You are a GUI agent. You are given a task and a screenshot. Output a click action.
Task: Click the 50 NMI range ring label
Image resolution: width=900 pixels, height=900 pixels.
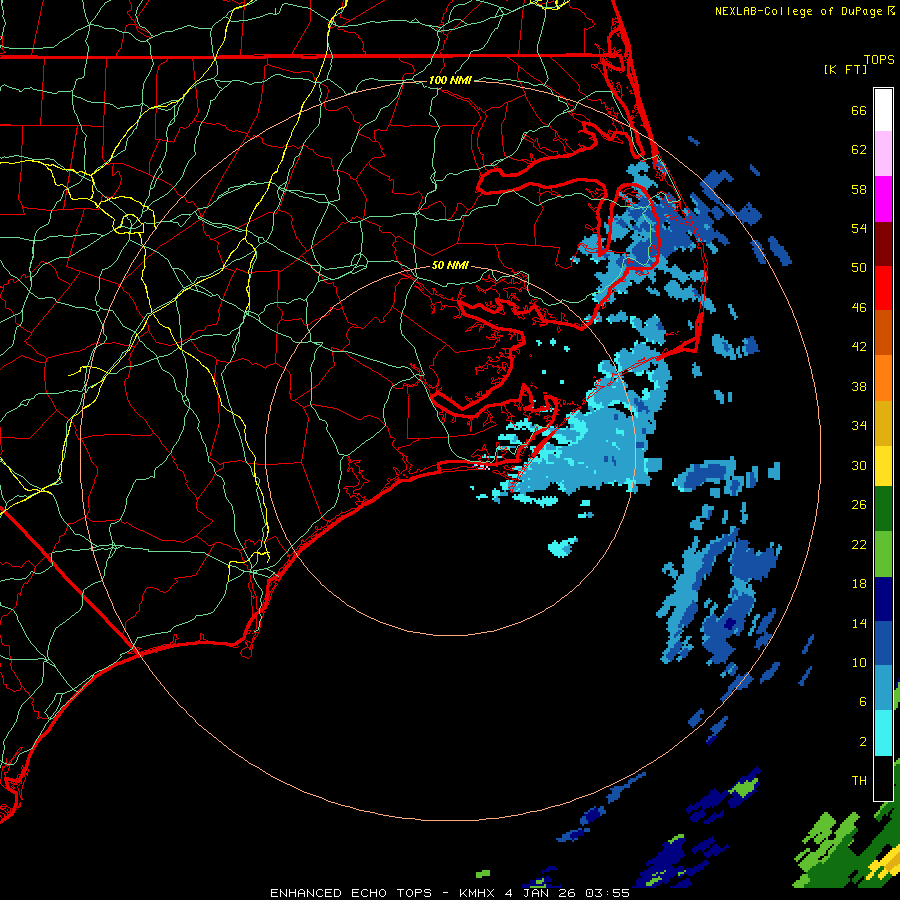click(x=450, y=265)
